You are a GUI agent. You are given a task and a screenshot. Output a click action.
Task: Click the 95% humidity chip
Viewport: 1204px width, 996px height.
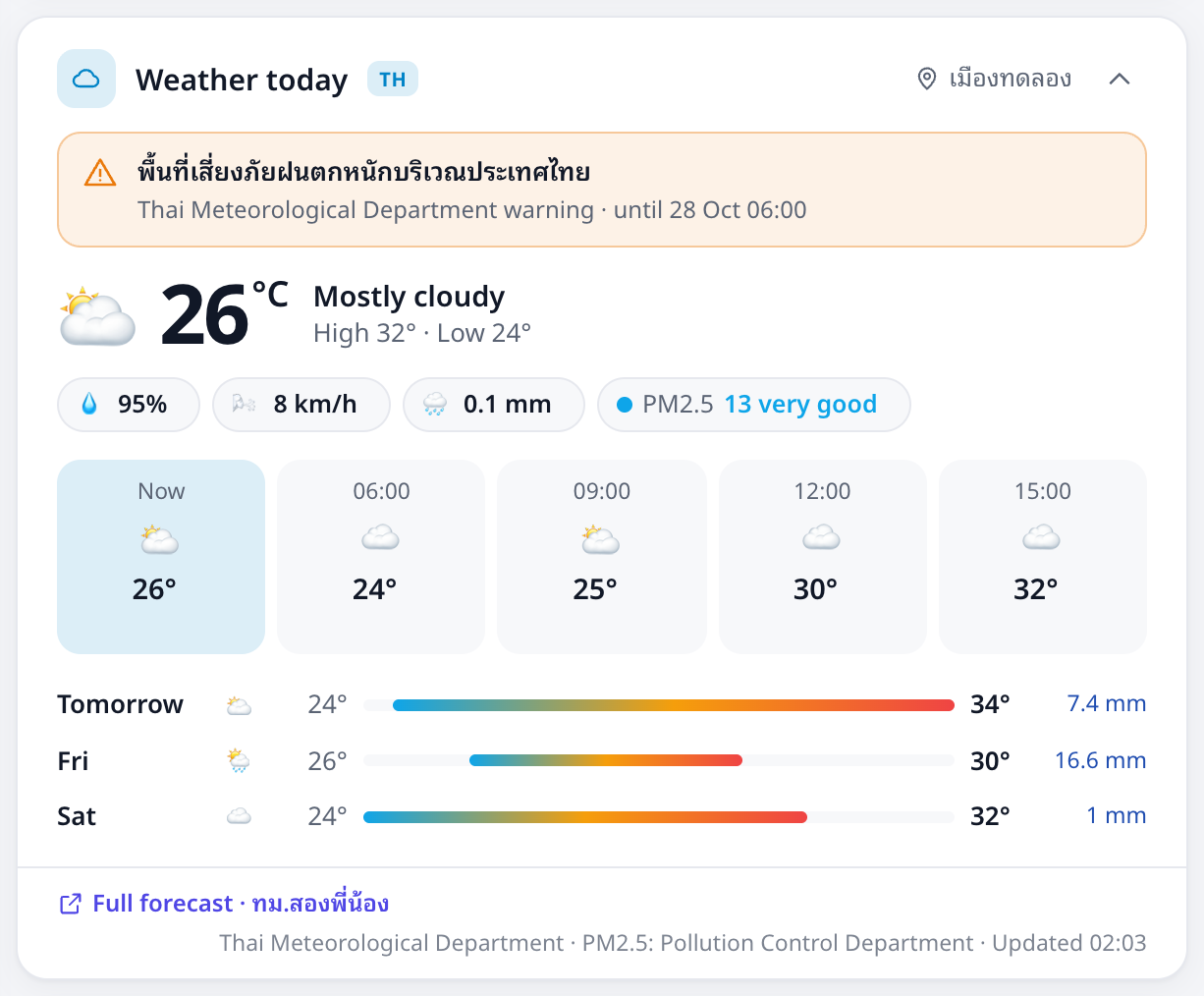tap(129, 405)
